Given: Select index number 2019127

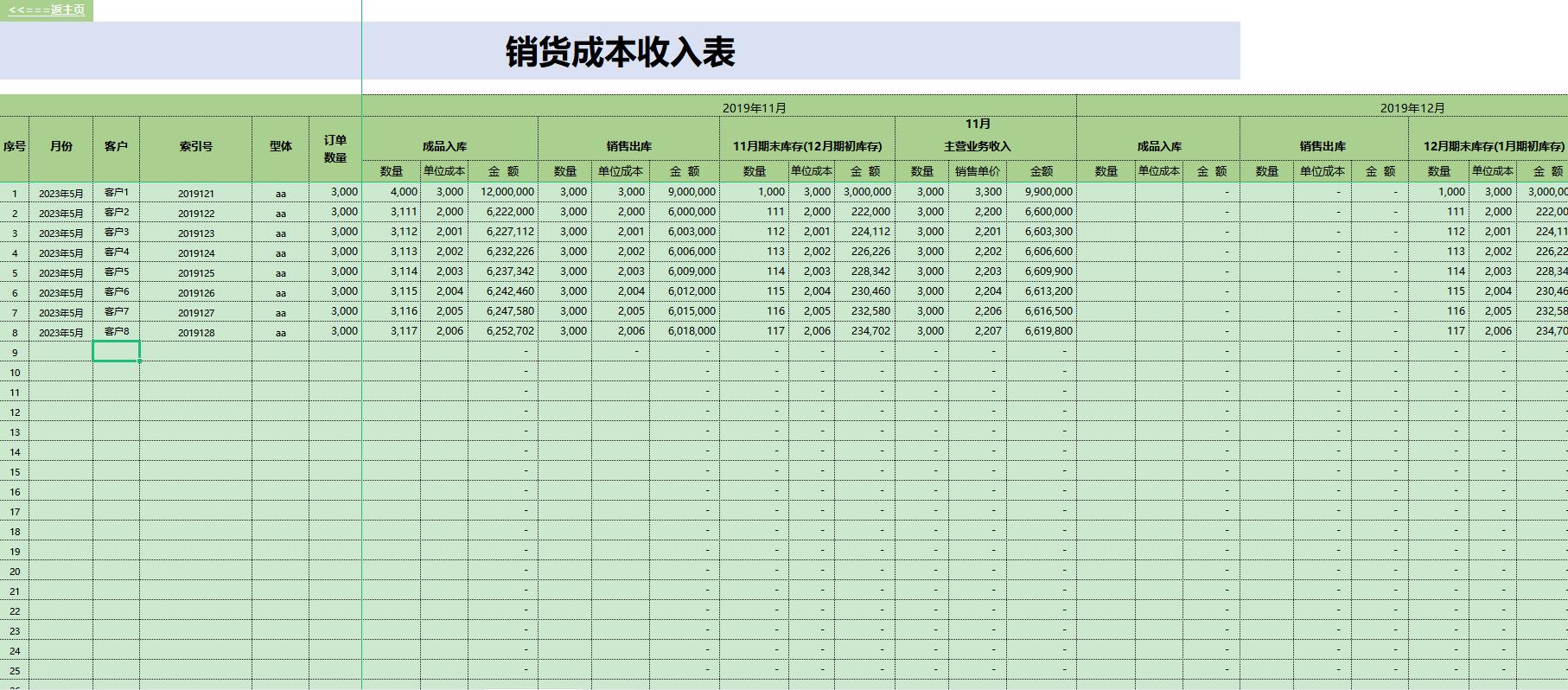Looking at the screenshot, I should [x=196, y=313].
